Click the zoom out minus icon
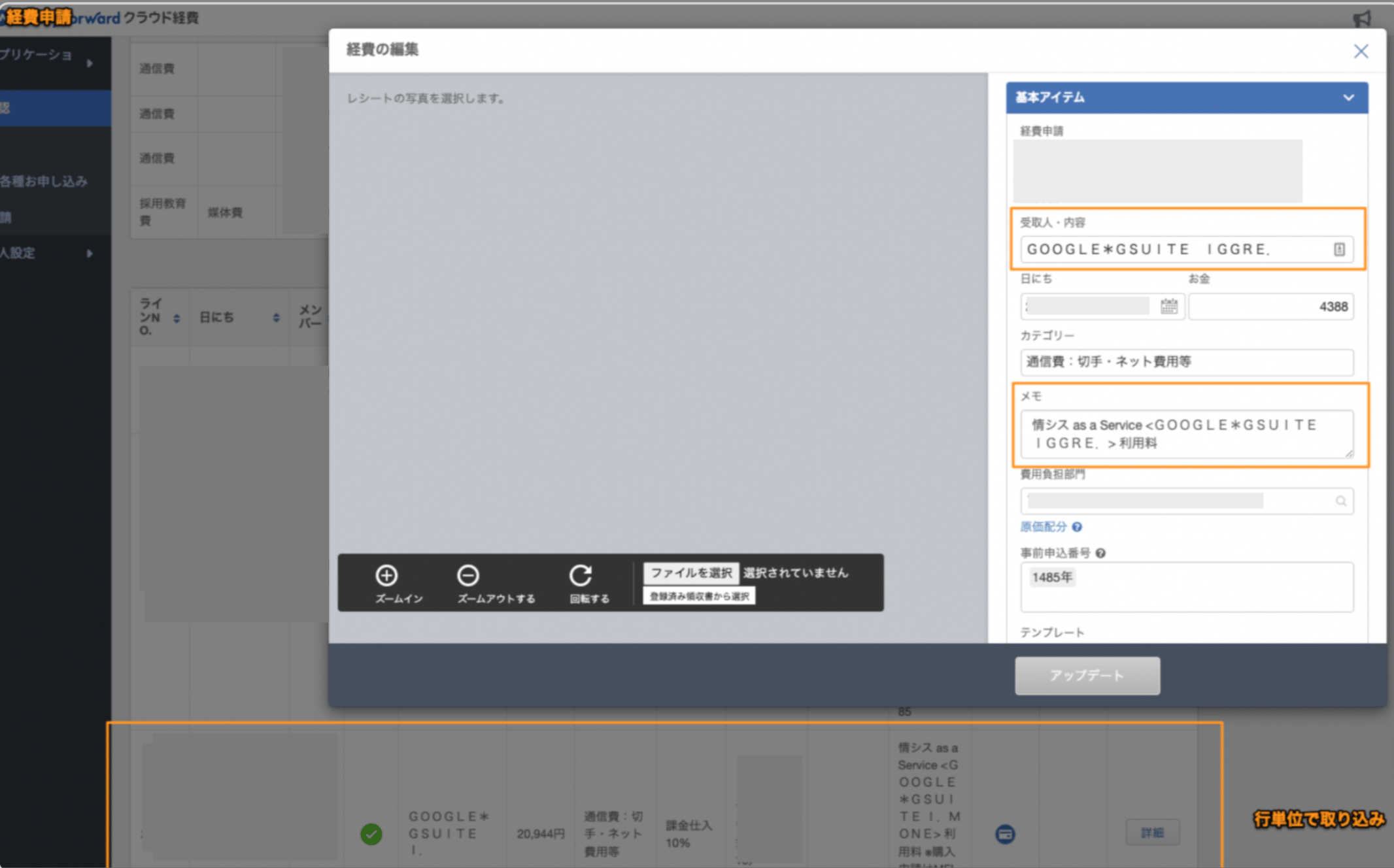 tap(467, 575)
